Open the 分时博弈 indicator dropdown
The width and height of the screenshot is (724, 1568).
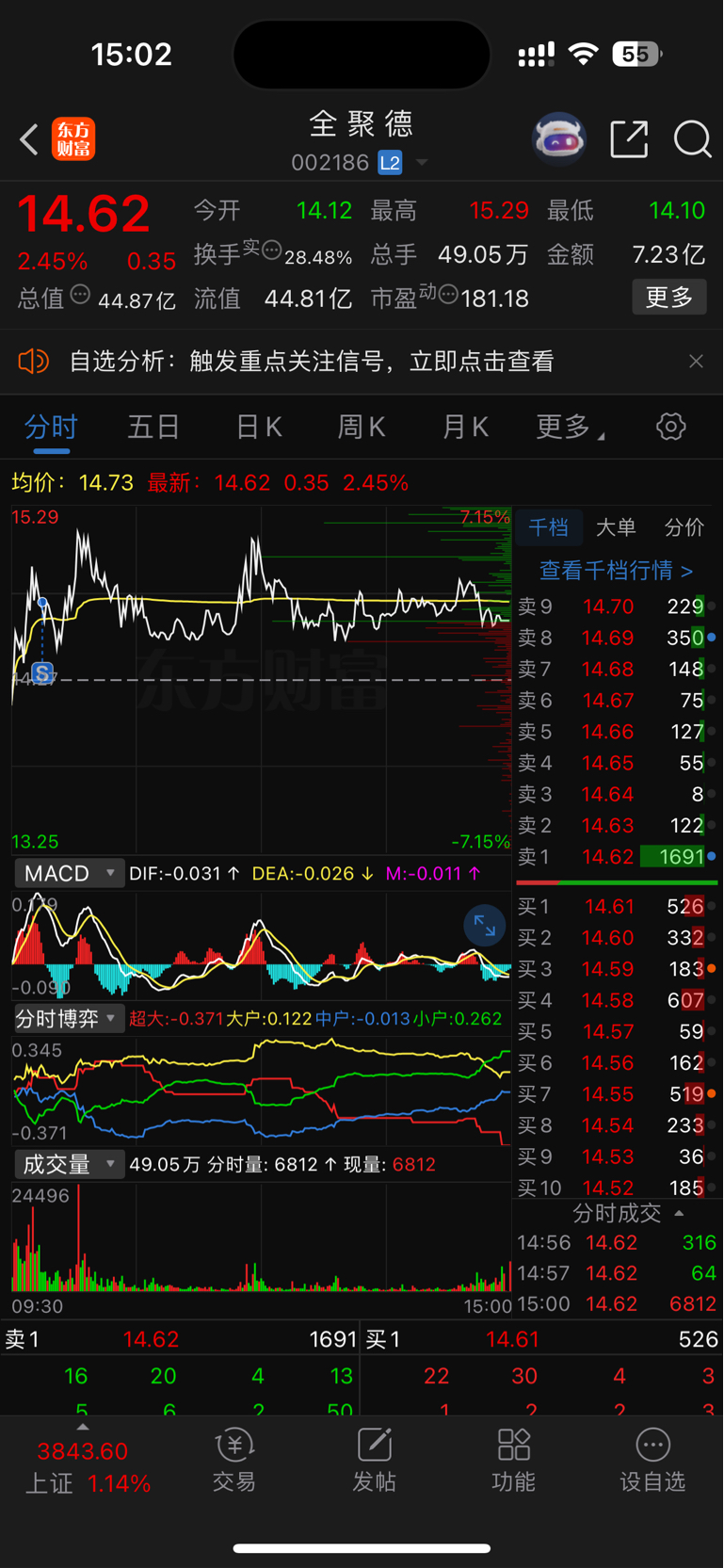click(68, 1018)
